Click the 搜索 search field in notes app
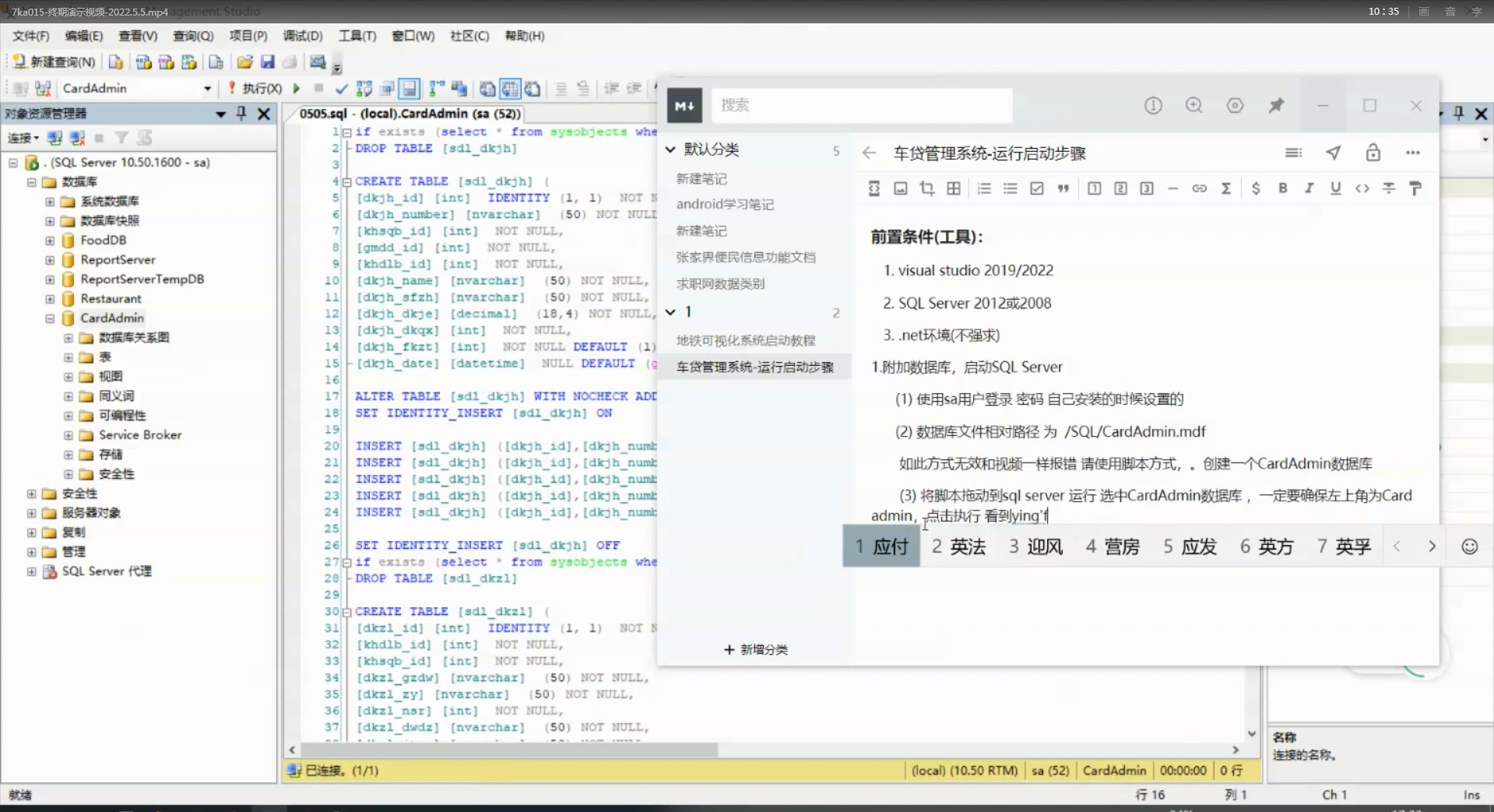This screenshot has width=1494, height=812. pos(861,105)
